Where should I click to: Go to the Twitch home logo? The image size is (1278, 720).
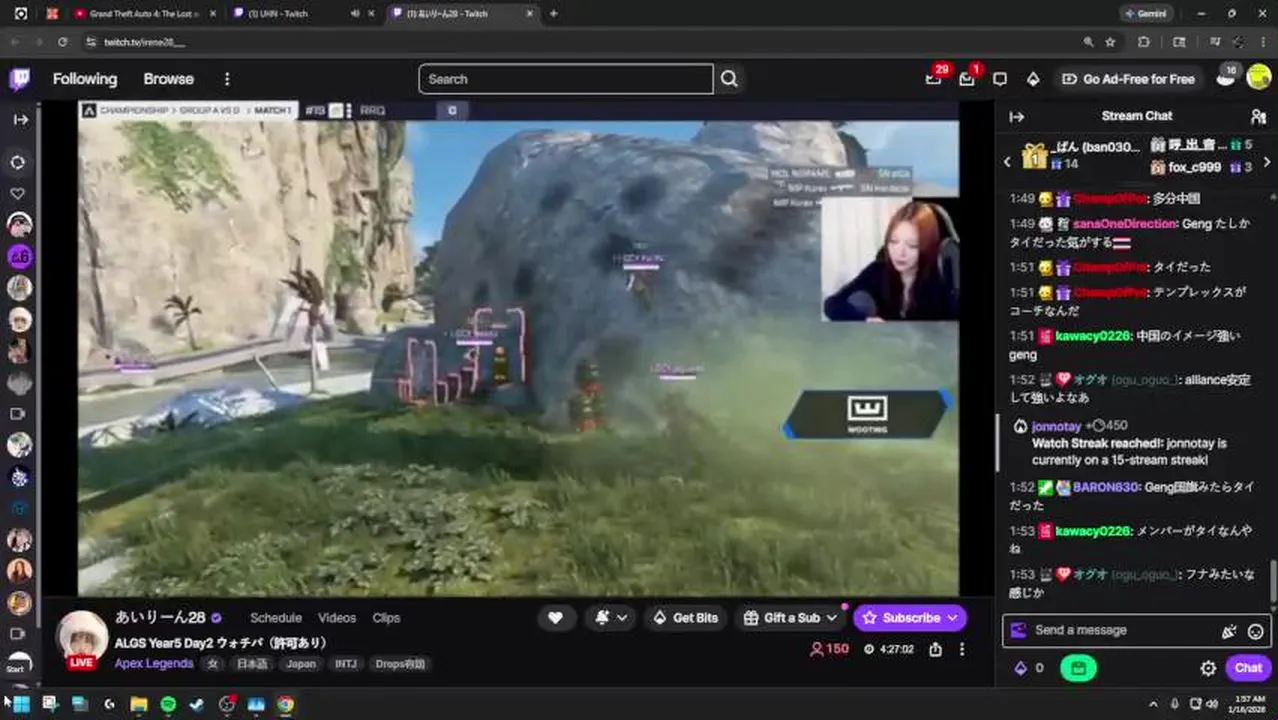click(x=20, y=79)
